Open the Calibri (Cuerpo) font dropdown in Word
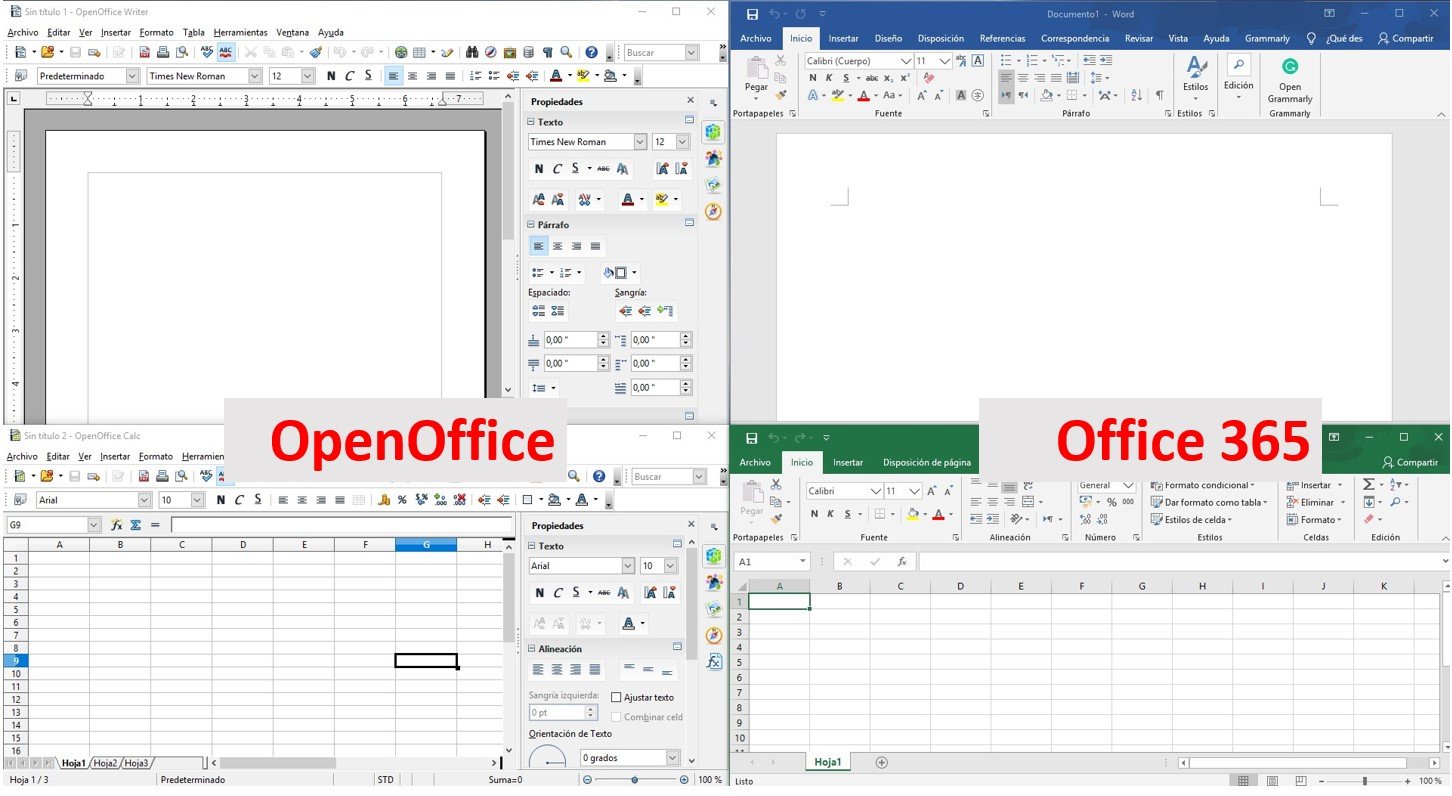Screen dimensions: 1452x796 point(906,61)
